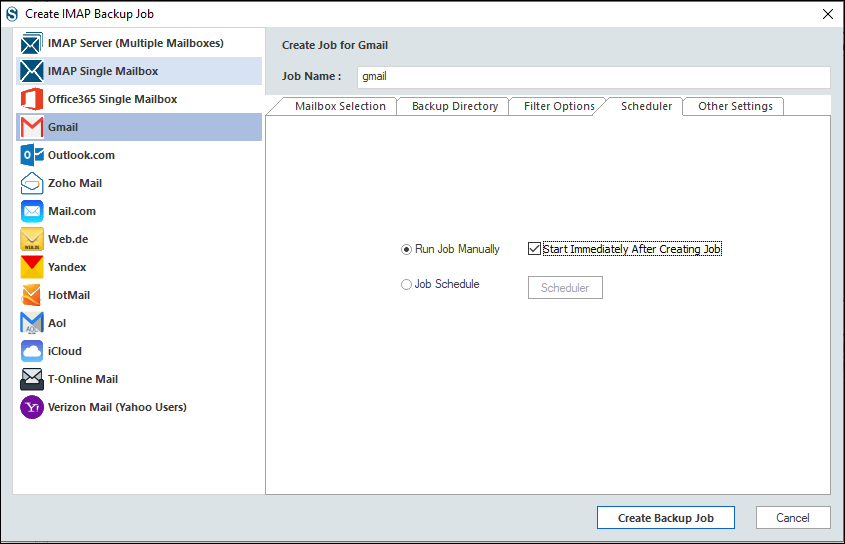The width and height of the screenshot is (845, 544).
Task: Click the 'Web.de' text
Action: 68,239
